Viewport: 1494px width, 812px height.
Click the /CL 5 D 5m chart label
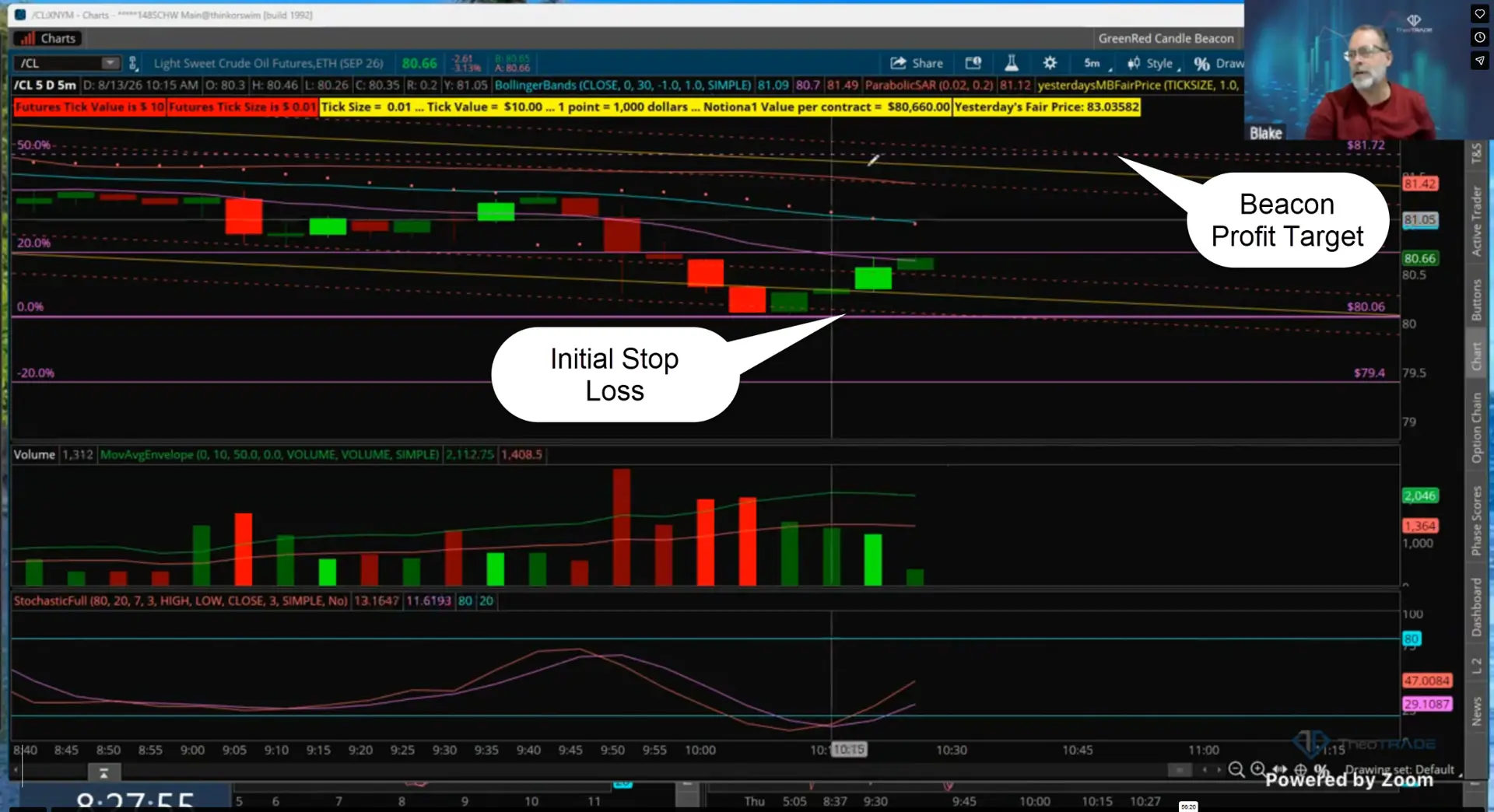45,85
